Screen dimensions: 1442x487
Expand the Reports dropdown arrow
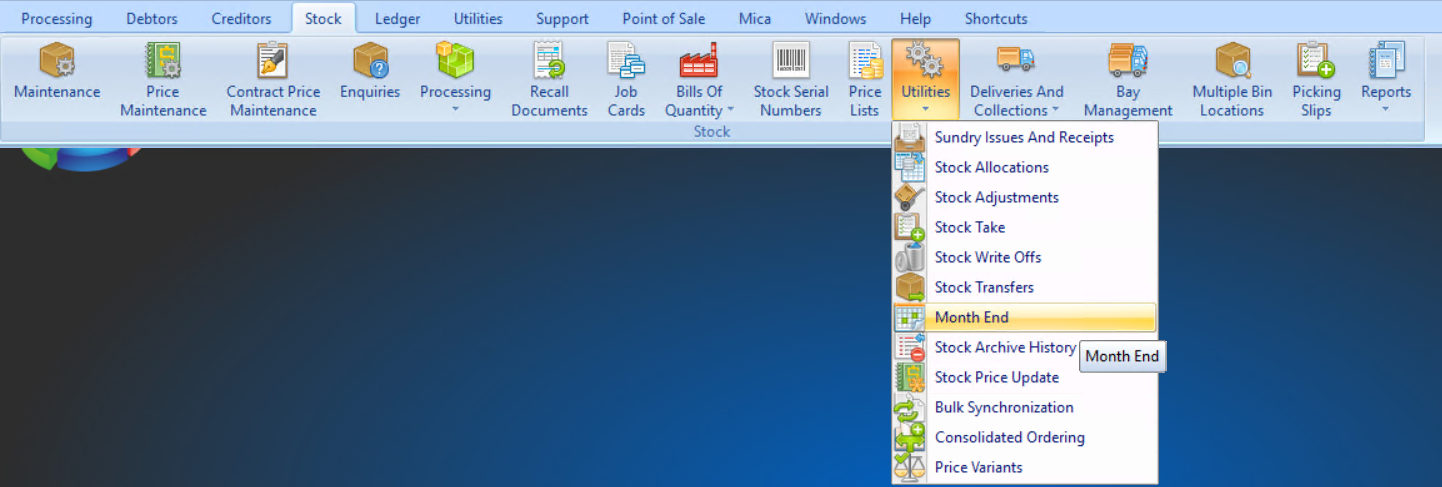click(x=1386, y=110)
